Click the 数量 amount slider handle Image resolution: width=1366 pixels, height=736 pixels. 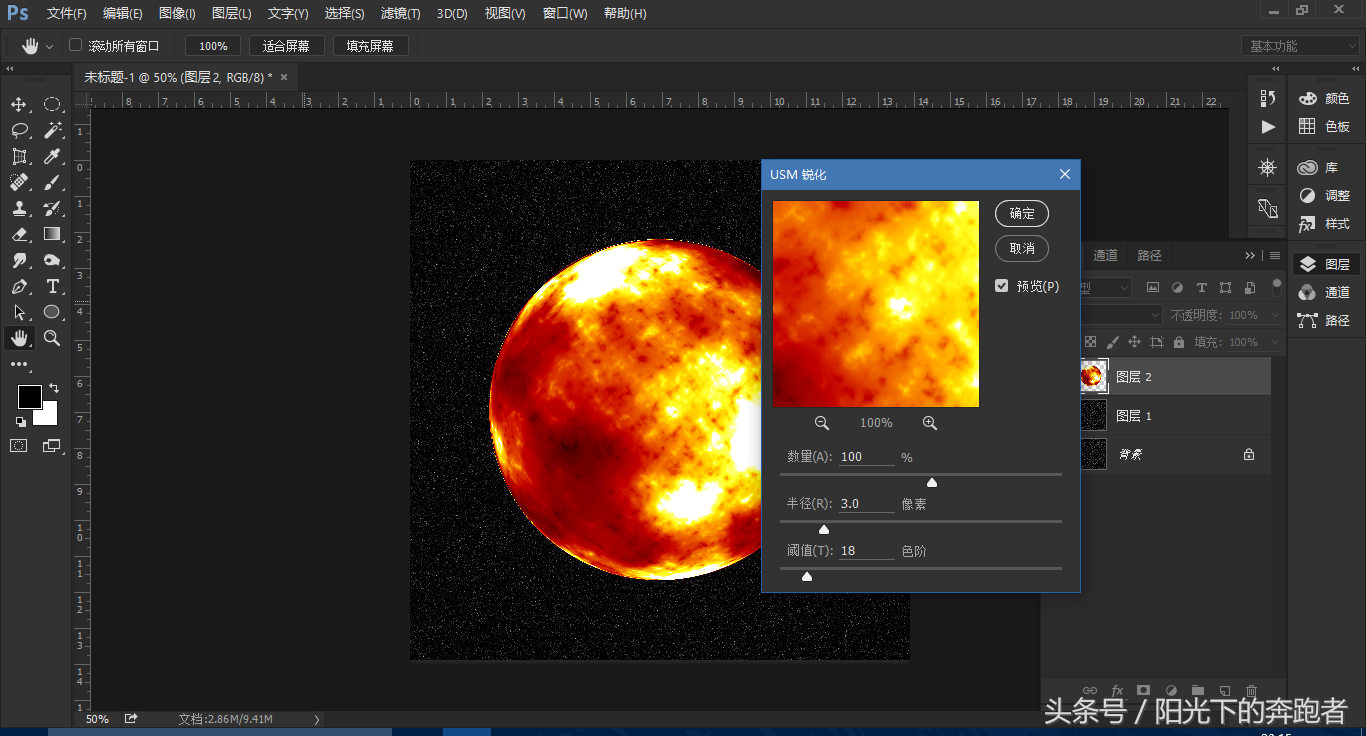click(x=932, y=483)
